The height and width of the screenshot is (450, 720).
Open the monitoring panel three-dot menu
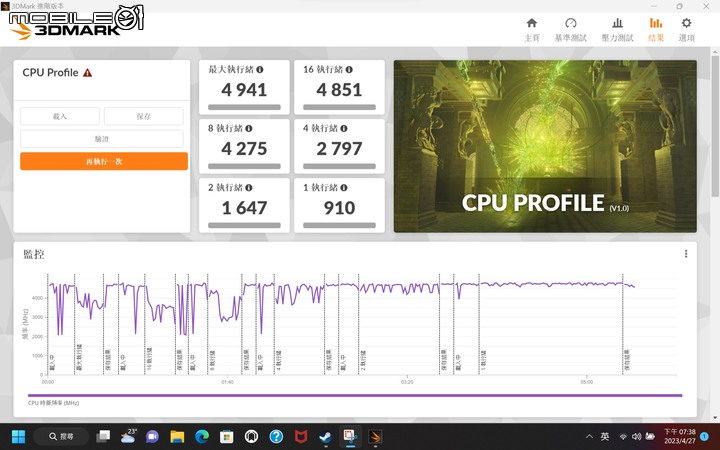[x=686, y=253]
